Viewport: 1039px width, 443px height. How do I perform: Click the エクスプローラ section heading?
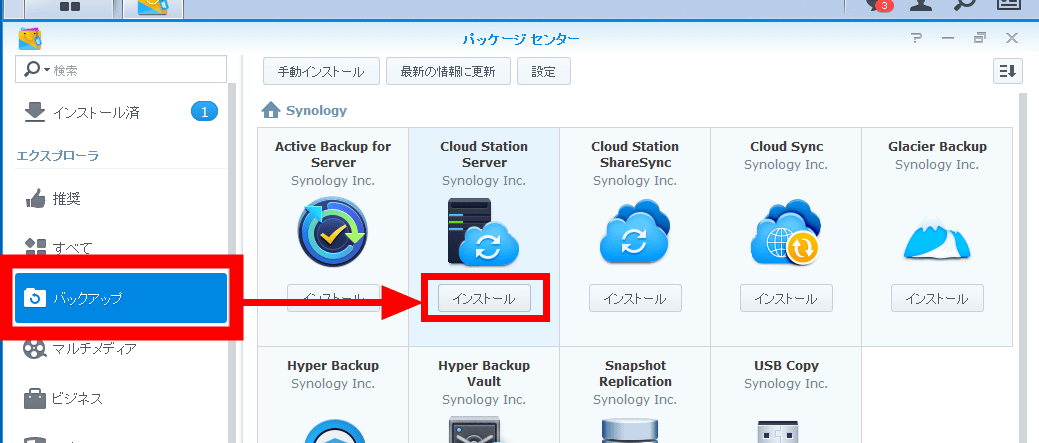tap(57, 156)
